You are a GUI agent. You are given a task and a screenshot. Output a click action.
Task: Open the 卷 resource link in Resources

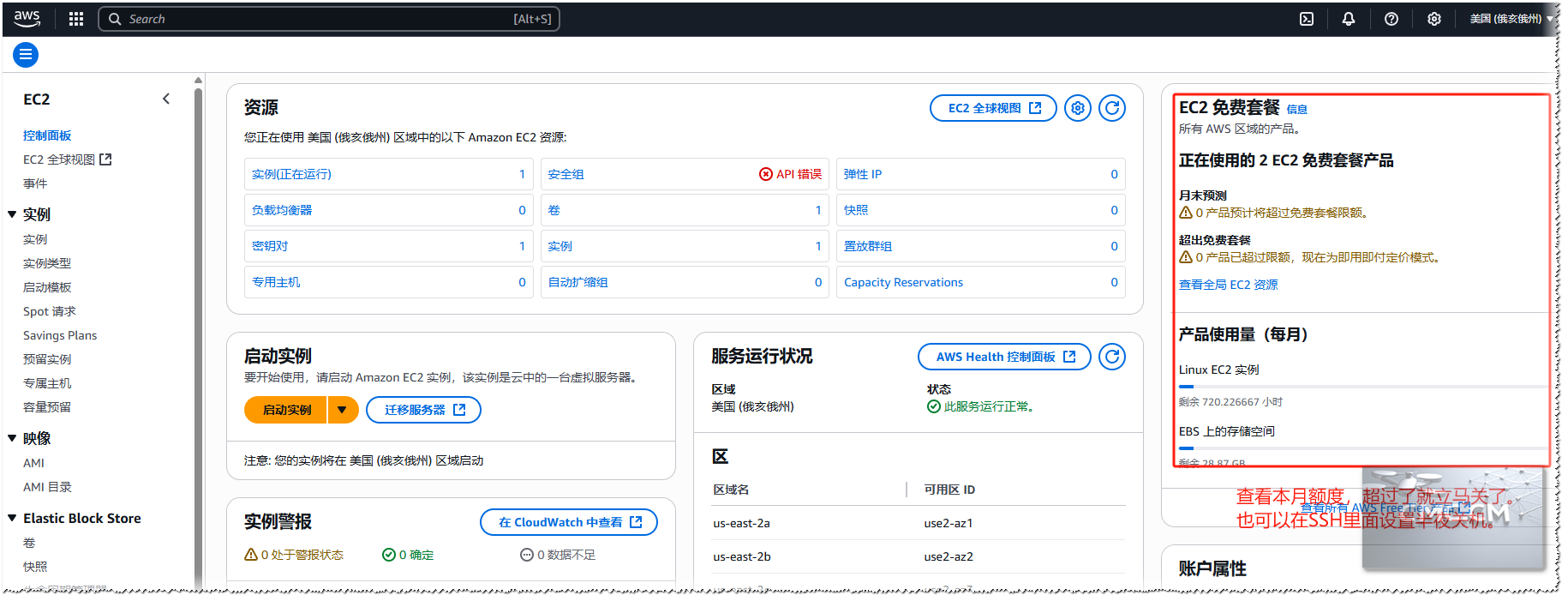(554, 210)
